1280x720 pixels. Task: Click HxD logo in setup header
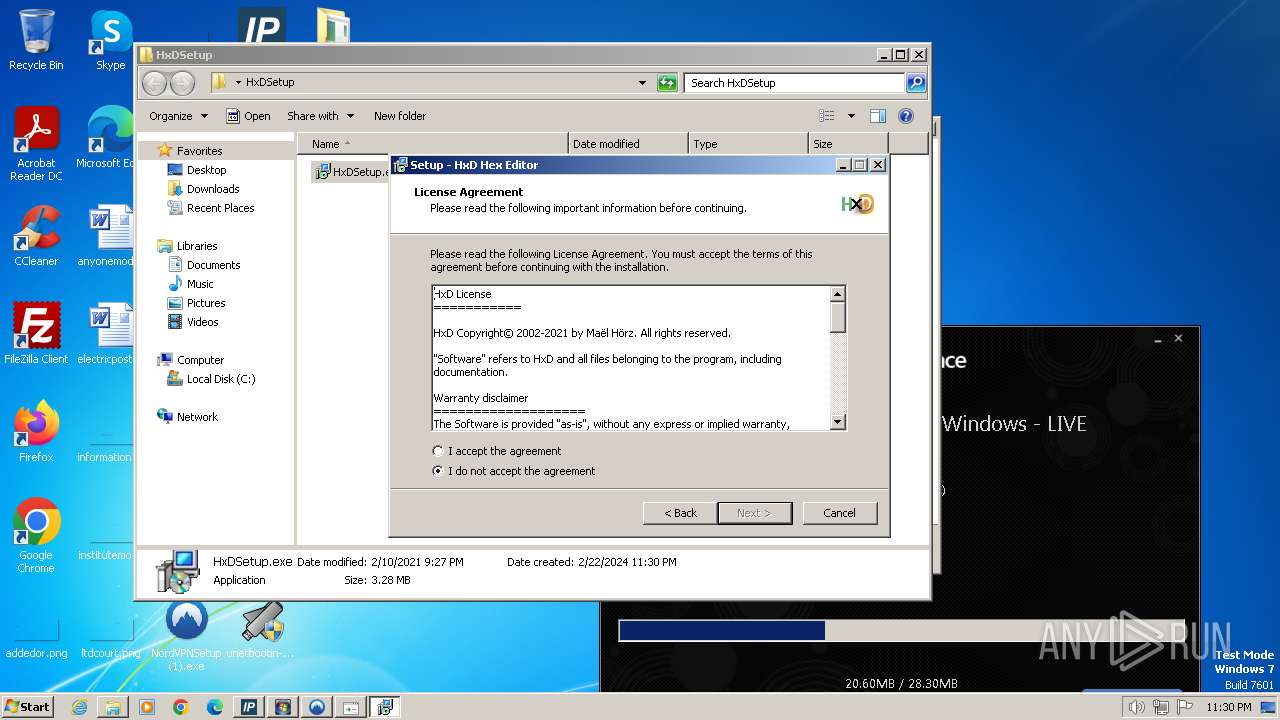(x=858, y=204)
